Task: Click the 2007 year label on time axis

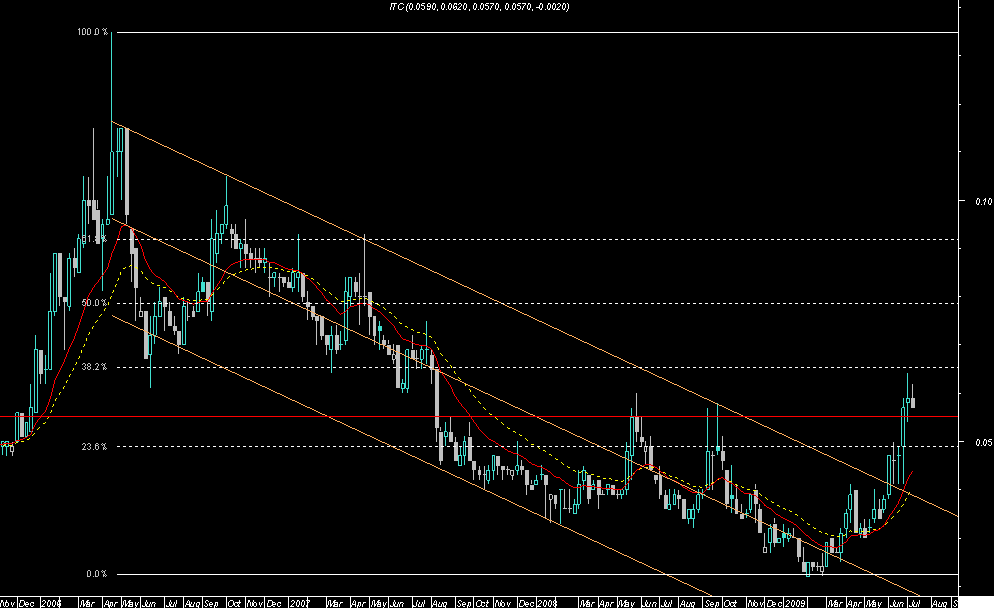Action: [299, 603]
